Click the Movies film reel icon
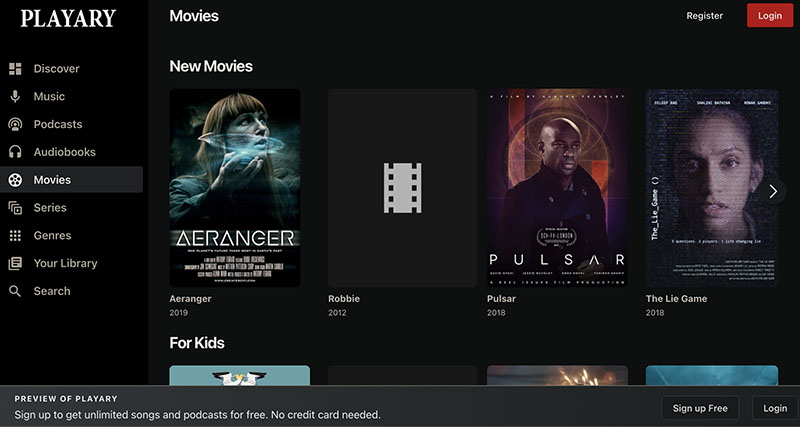 pyautogui.click(x=15, y=180)
